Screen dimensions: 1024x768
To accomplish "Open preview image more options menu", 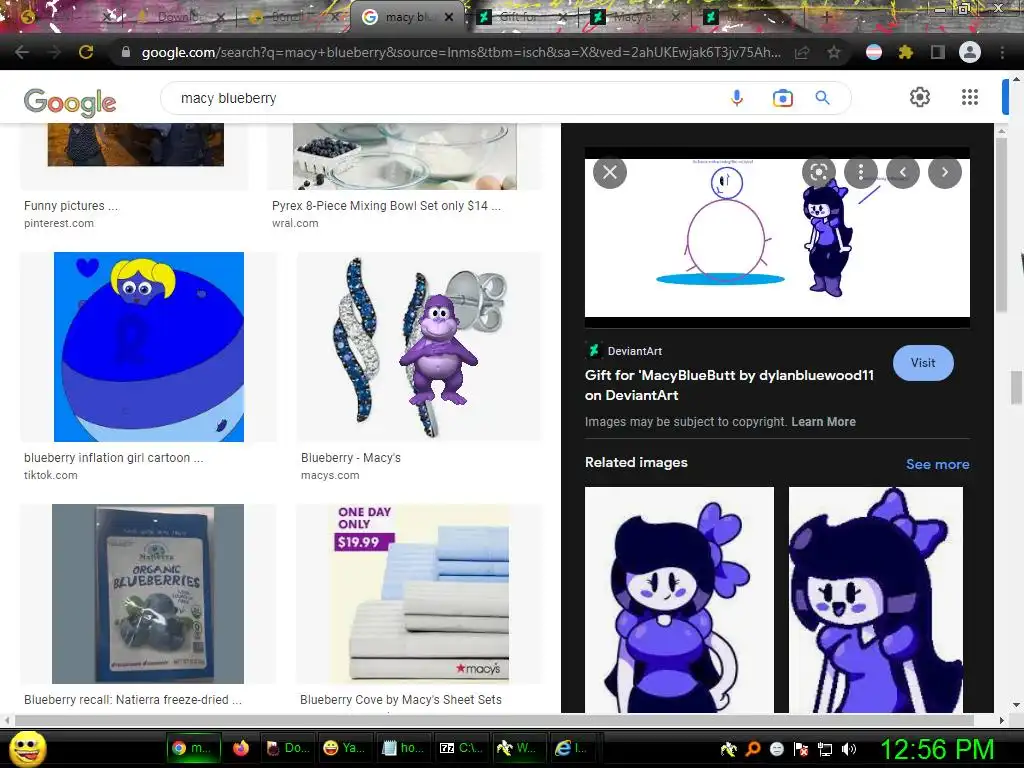I will click(x=861, y=172).
